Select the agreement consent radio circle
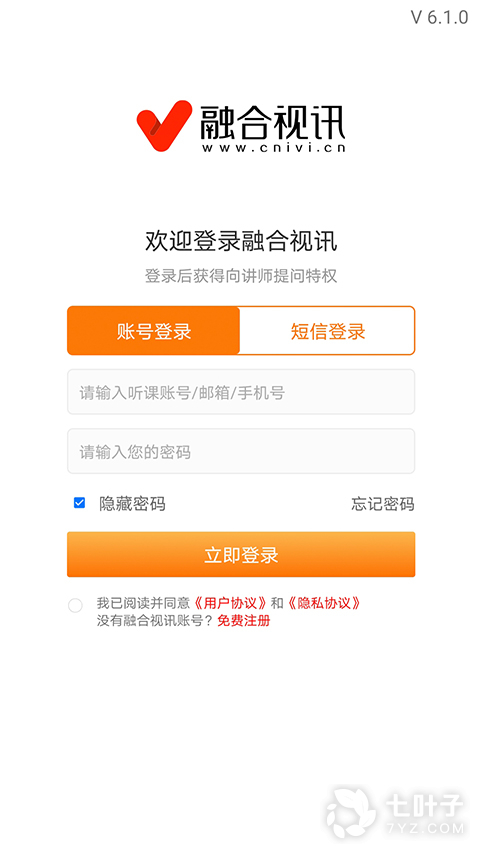The height and width of the screenshot is (854, 480). pos(75,605)
